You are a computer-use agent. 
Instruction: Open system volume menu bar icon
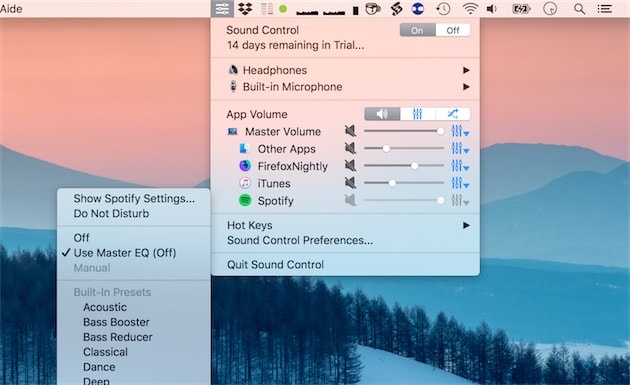pos(492,9)
